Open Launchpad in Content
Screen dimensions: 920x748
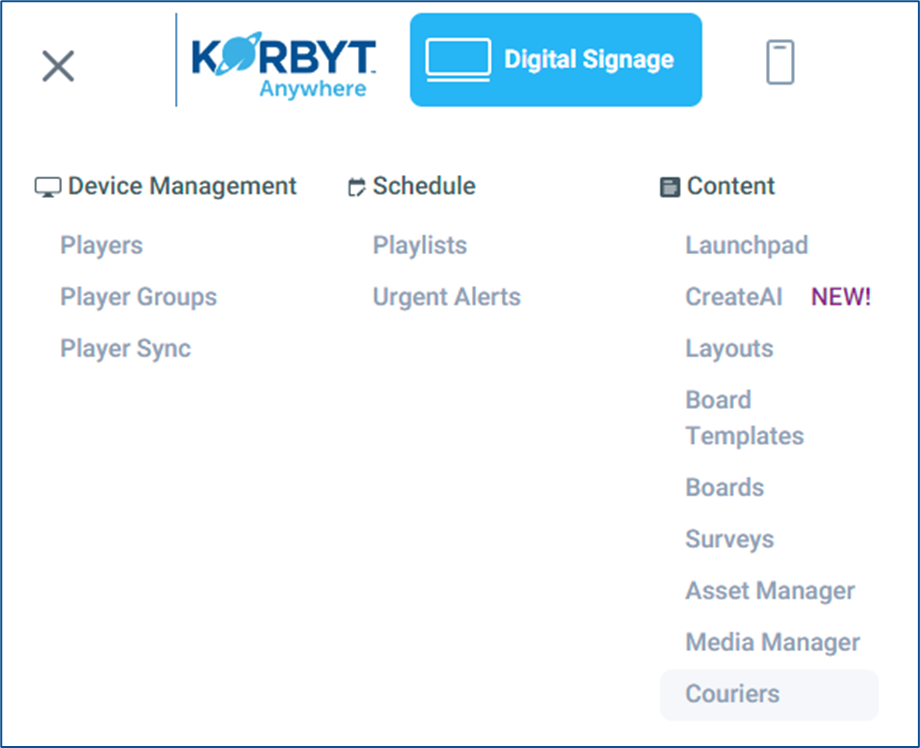point(747,245)
